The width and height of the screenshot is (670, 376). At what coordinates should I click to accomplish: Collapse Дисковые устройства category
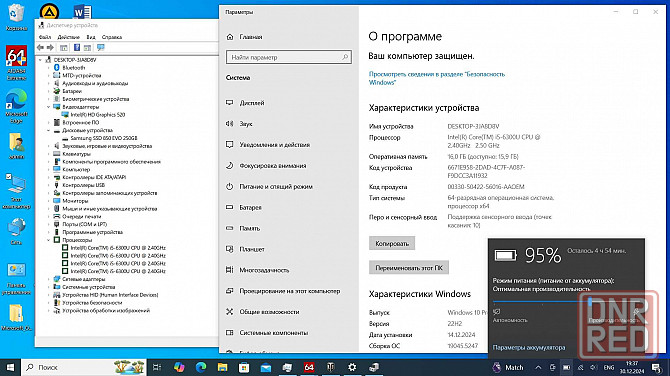pyautogui.click(x=48, y=130)
